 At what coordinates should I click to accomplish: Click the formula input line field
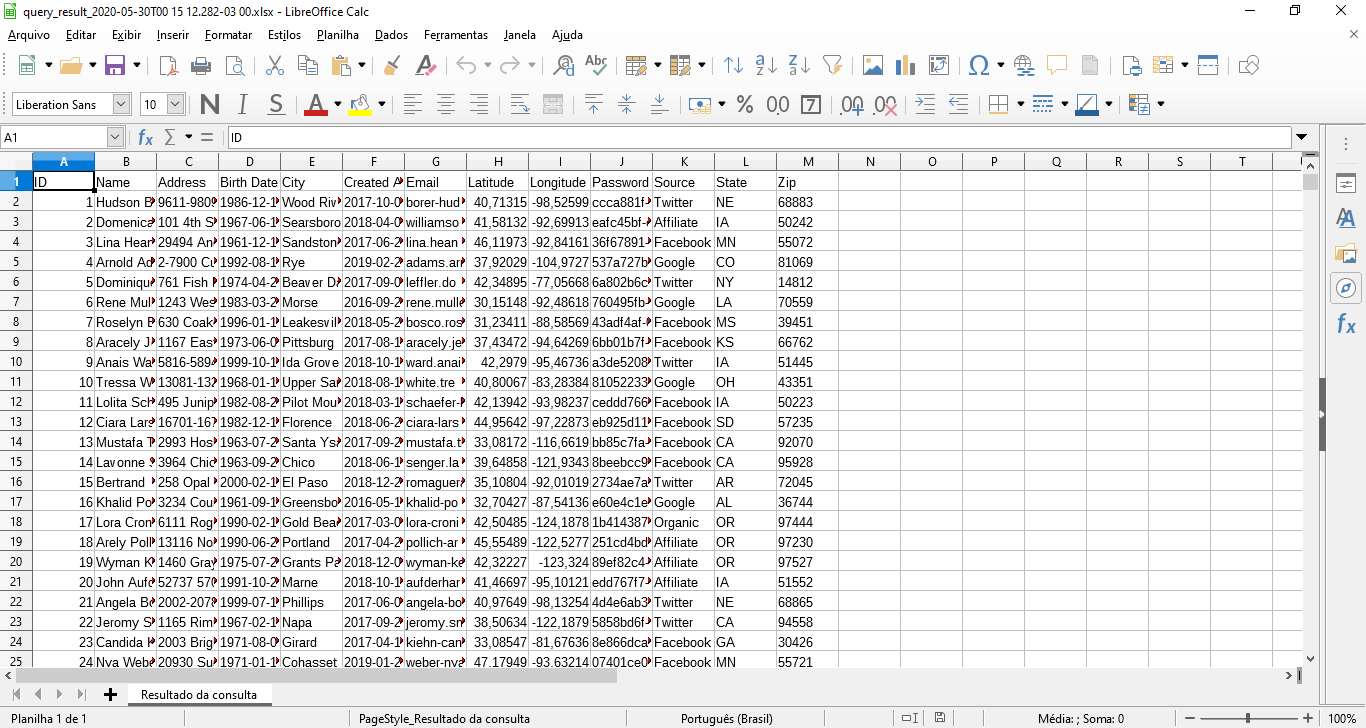coord(758,137)
